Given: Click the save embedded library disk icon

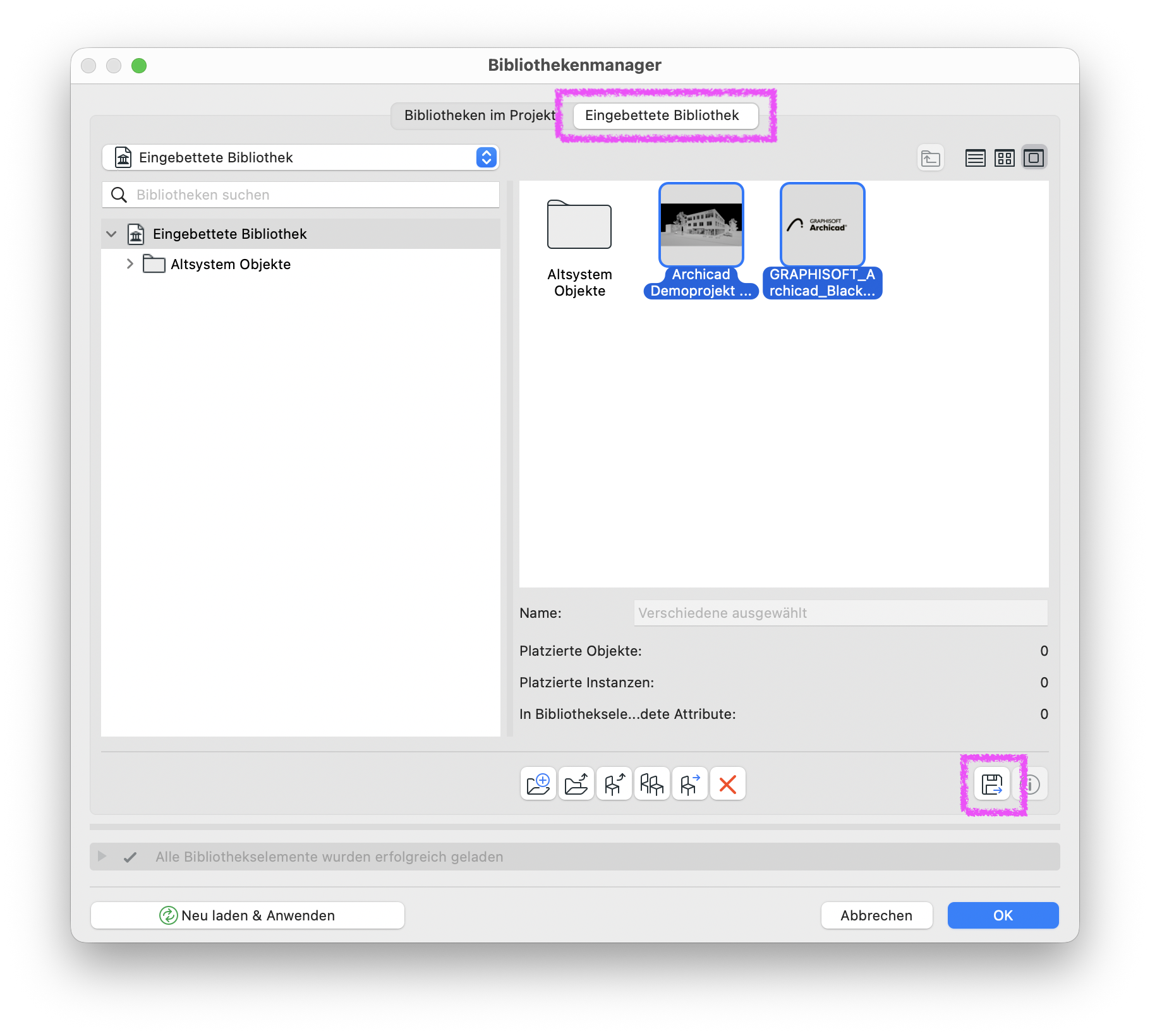Looking at the screenshot, I should [992, 784].
